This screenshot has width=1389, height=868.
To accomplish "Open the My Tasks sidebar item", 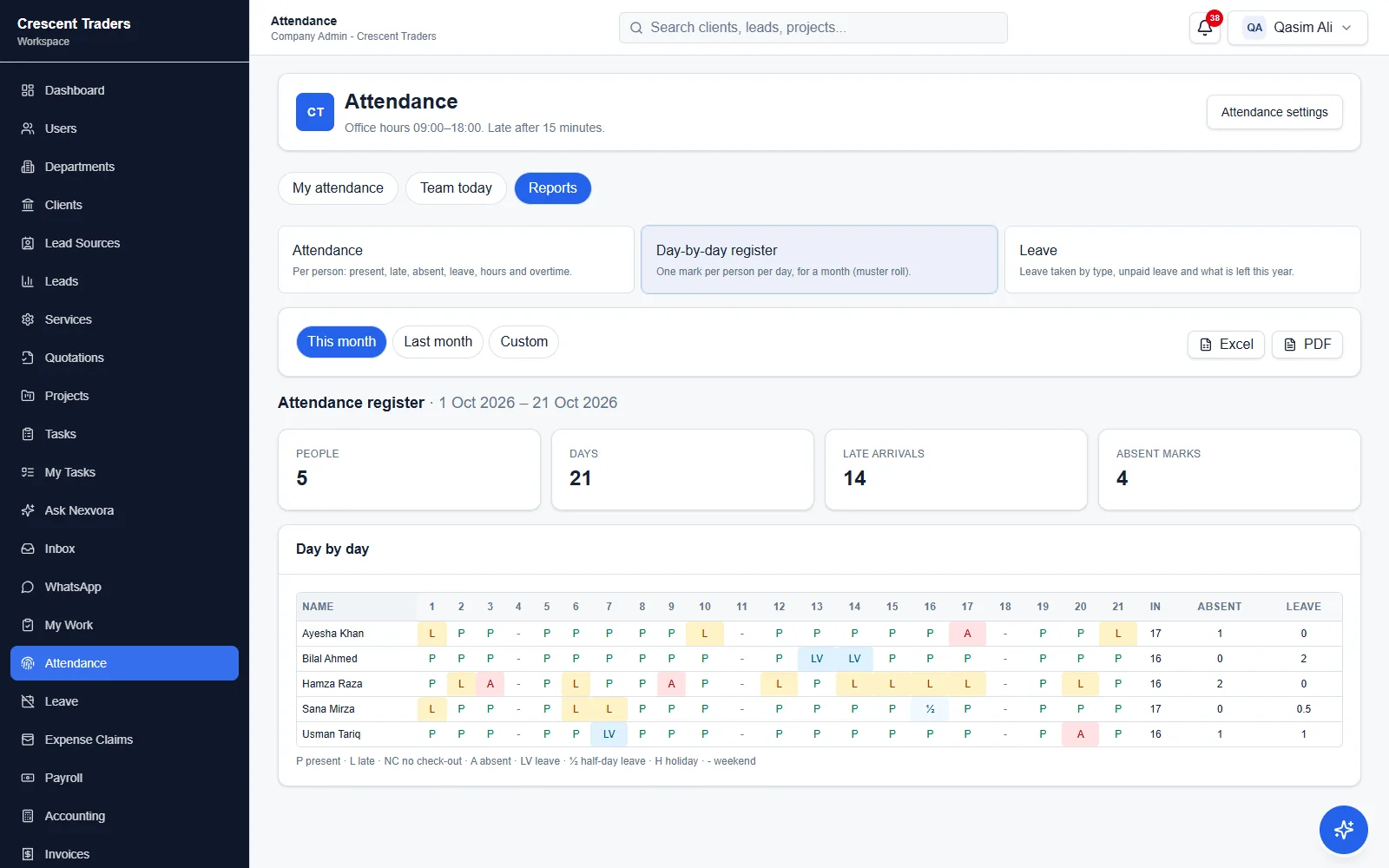I will tap(124, 472).
